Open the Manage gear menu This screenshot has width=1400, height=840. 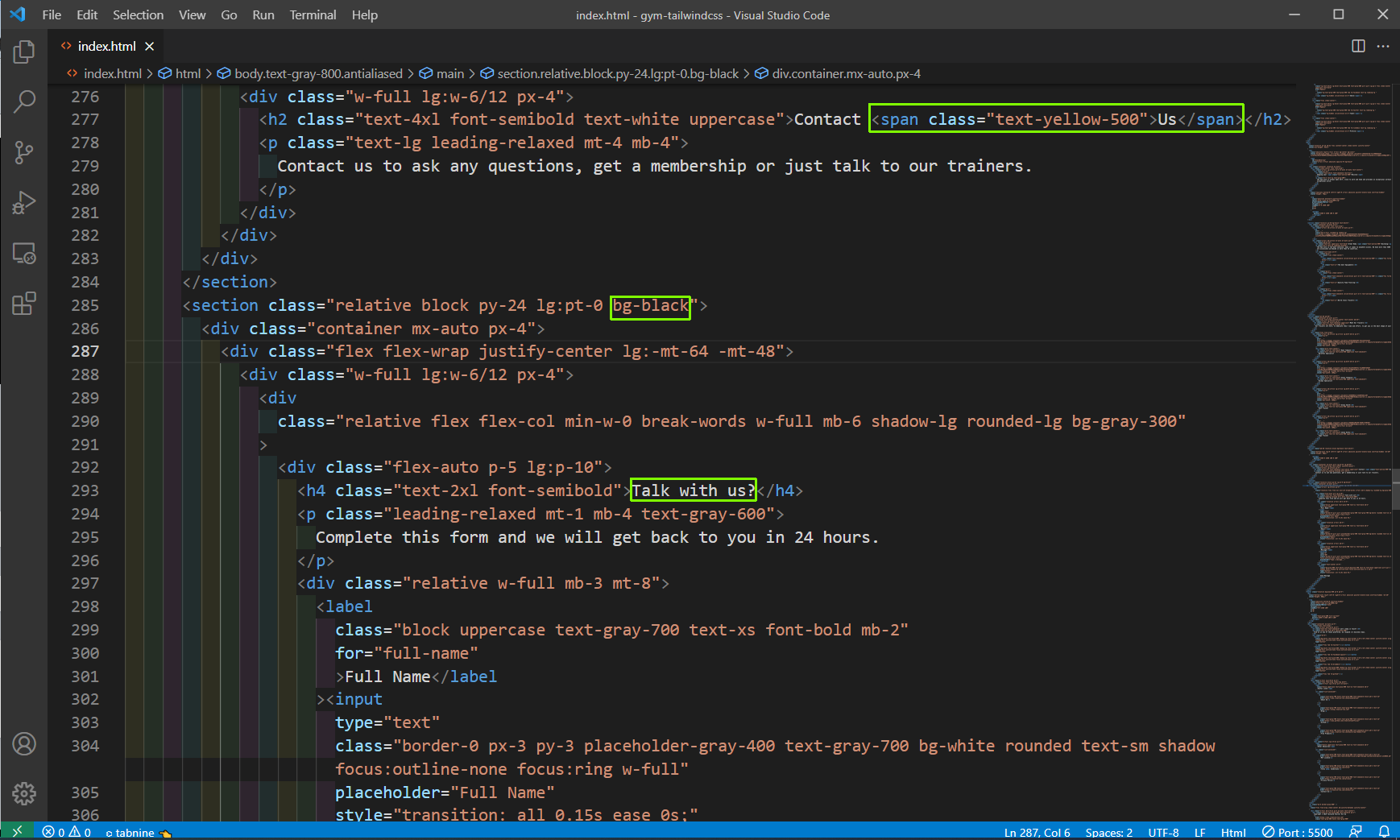coord(24,793)
